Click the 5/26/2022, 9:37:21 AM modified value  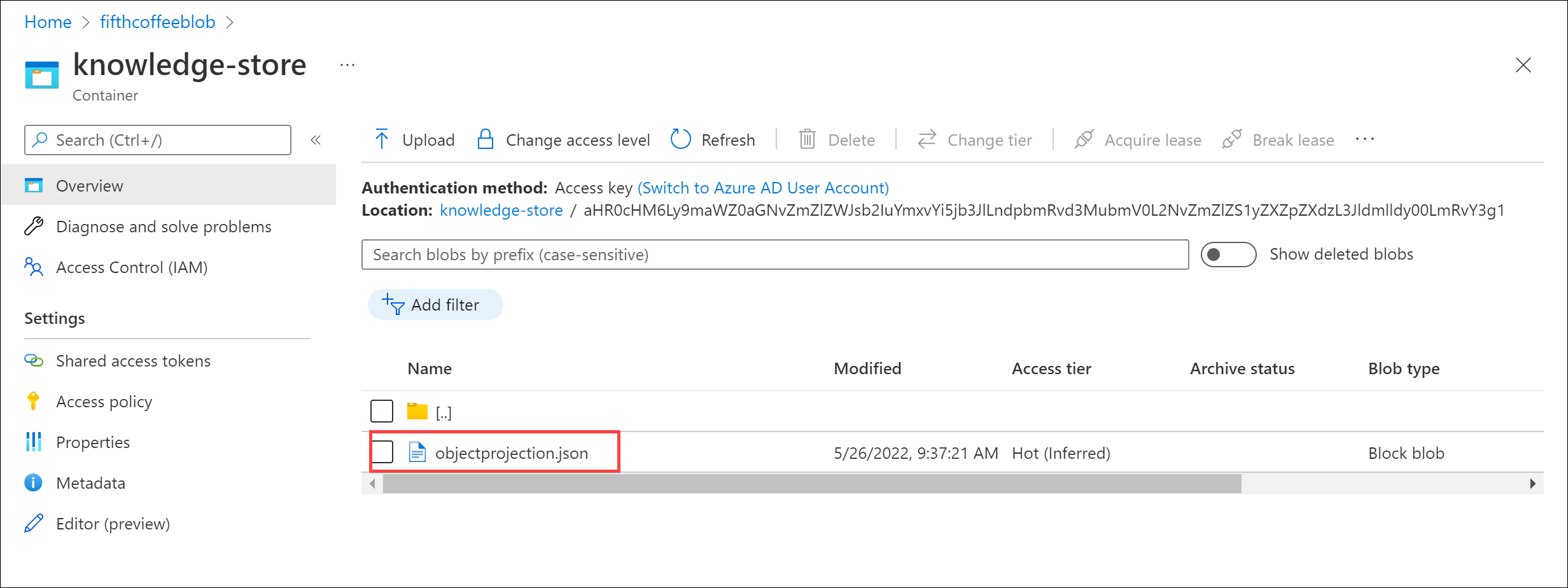[916, 453]
